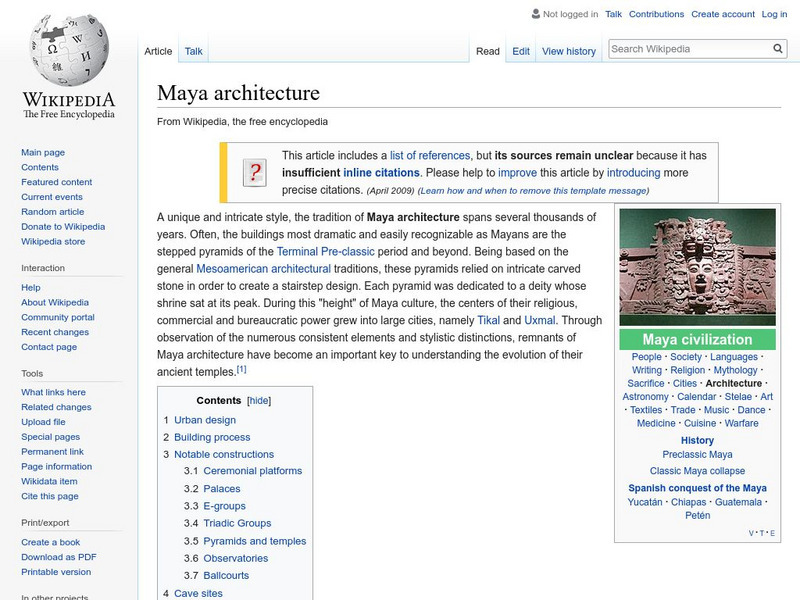Image resolution: width=800 pixels, height=600 pixels.
Task: Select the Article tab
Action: click(158, 51)
